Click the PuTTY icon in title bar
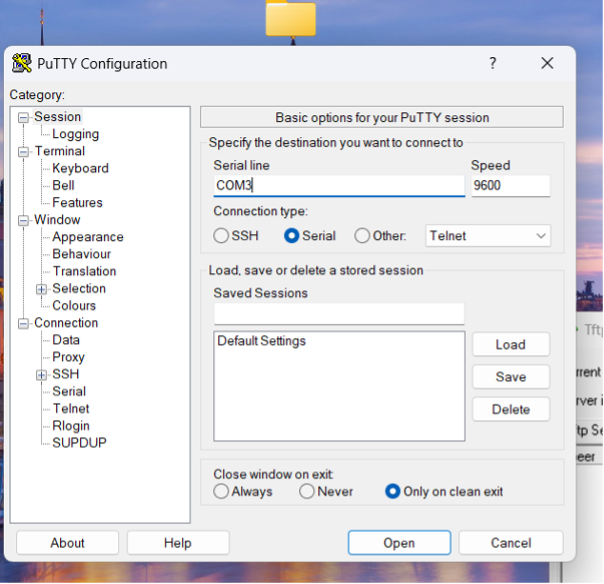 click(21, 64)
